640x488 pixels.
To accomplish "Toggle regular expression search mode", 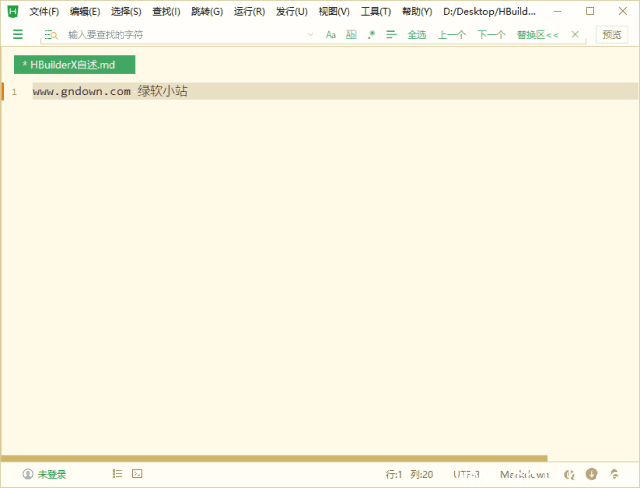I will point(371,34).
